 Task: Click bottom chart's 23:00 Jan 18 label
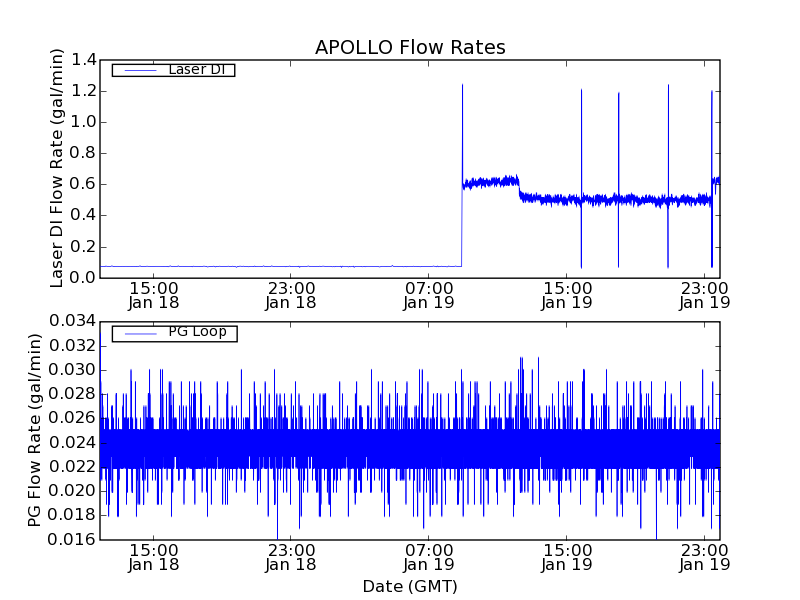(x=291, y=558)
